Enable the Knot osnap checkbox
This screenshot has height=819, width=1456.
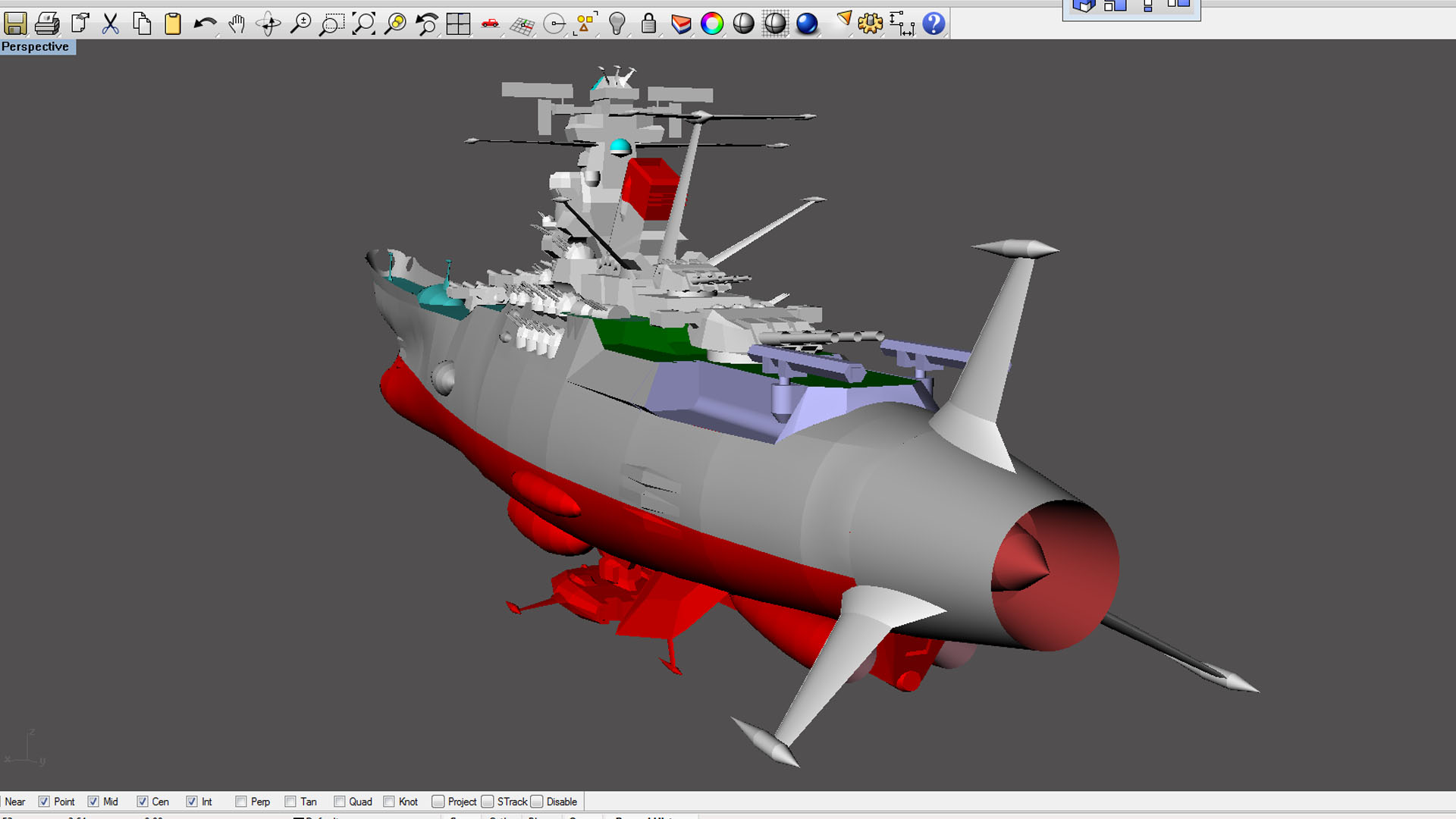389,802
